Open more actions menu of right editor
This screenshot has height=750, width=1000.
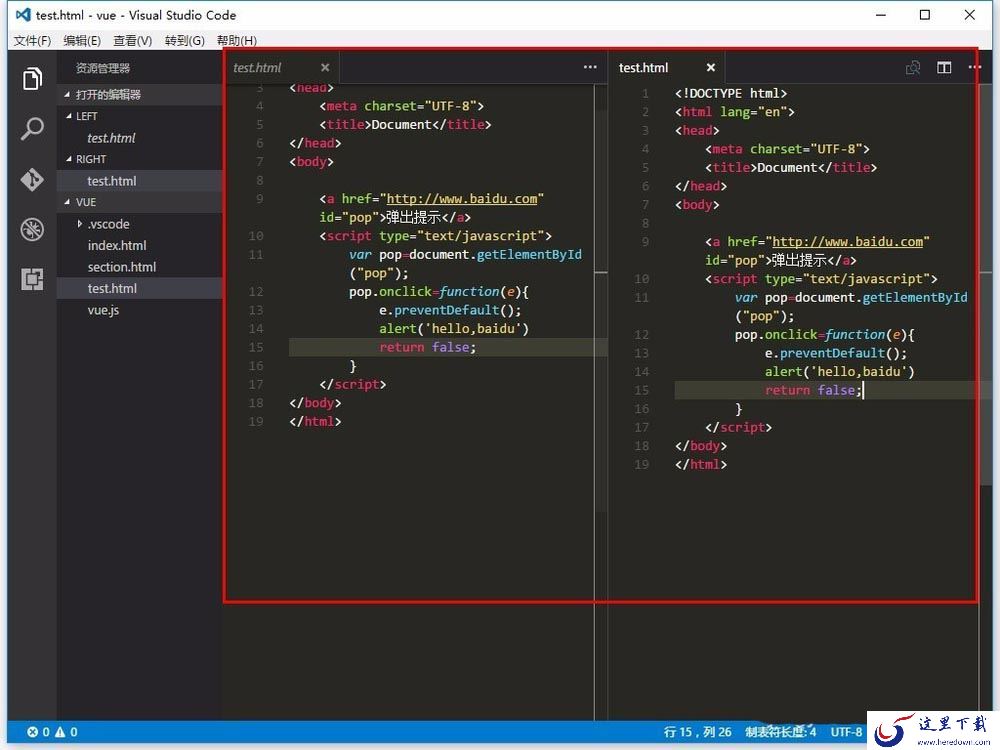974,67
